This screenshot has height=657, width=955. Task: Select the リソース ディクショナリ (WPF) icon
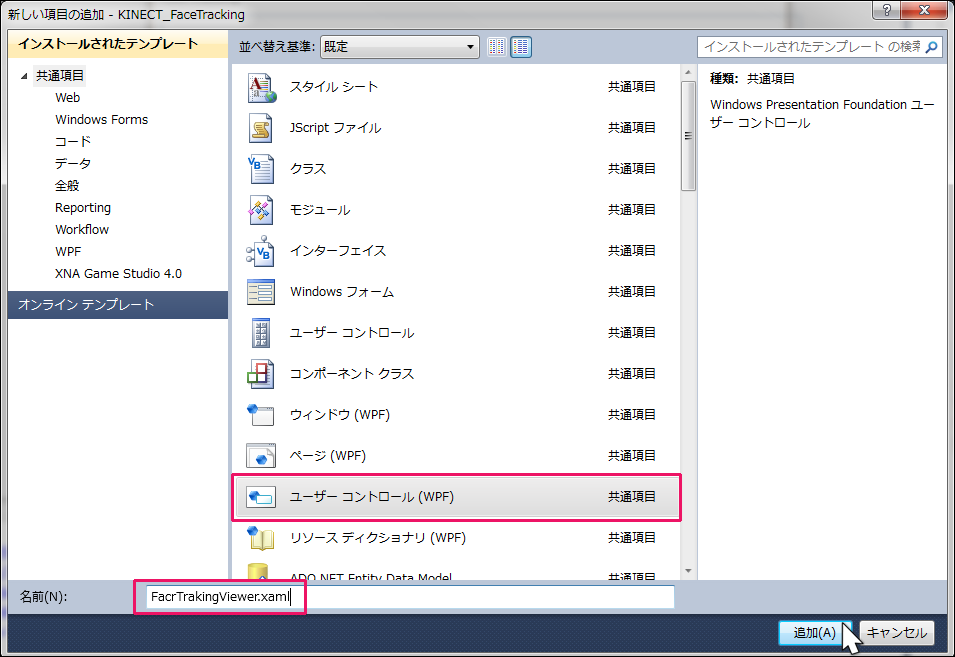tap(261, 538)
